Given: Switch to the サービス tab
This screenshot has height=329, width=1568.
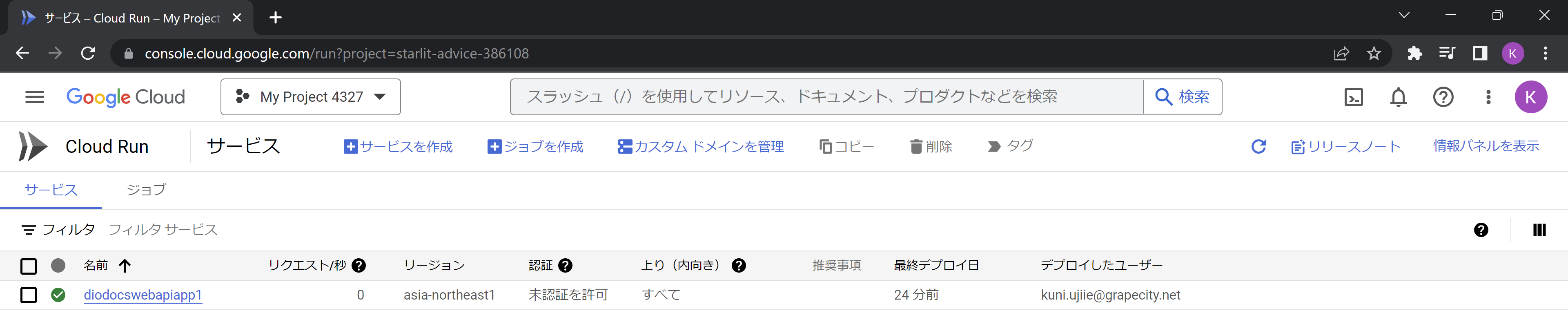Looking at the screenshot, I should pyautogui.click(x=51, y=190).
